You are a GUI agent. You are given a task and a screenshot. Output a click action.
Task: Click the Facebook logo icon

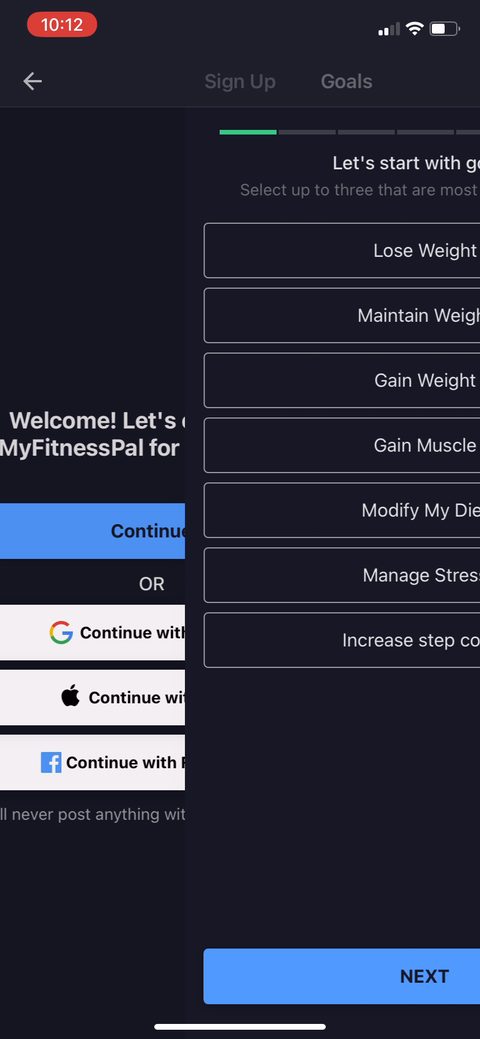pyautogui.click(x=51, y=762)
